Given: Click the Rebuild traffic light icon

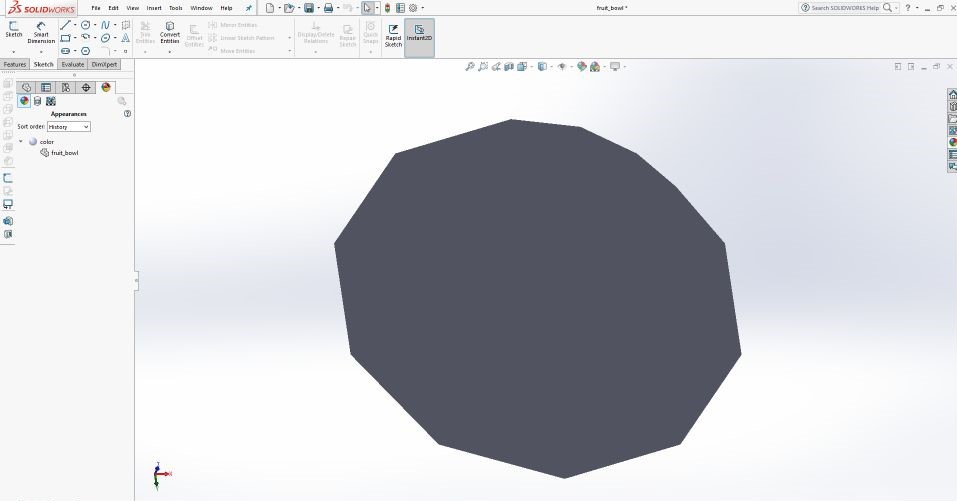Looking at the screenshot, I should tap(387, 8).
